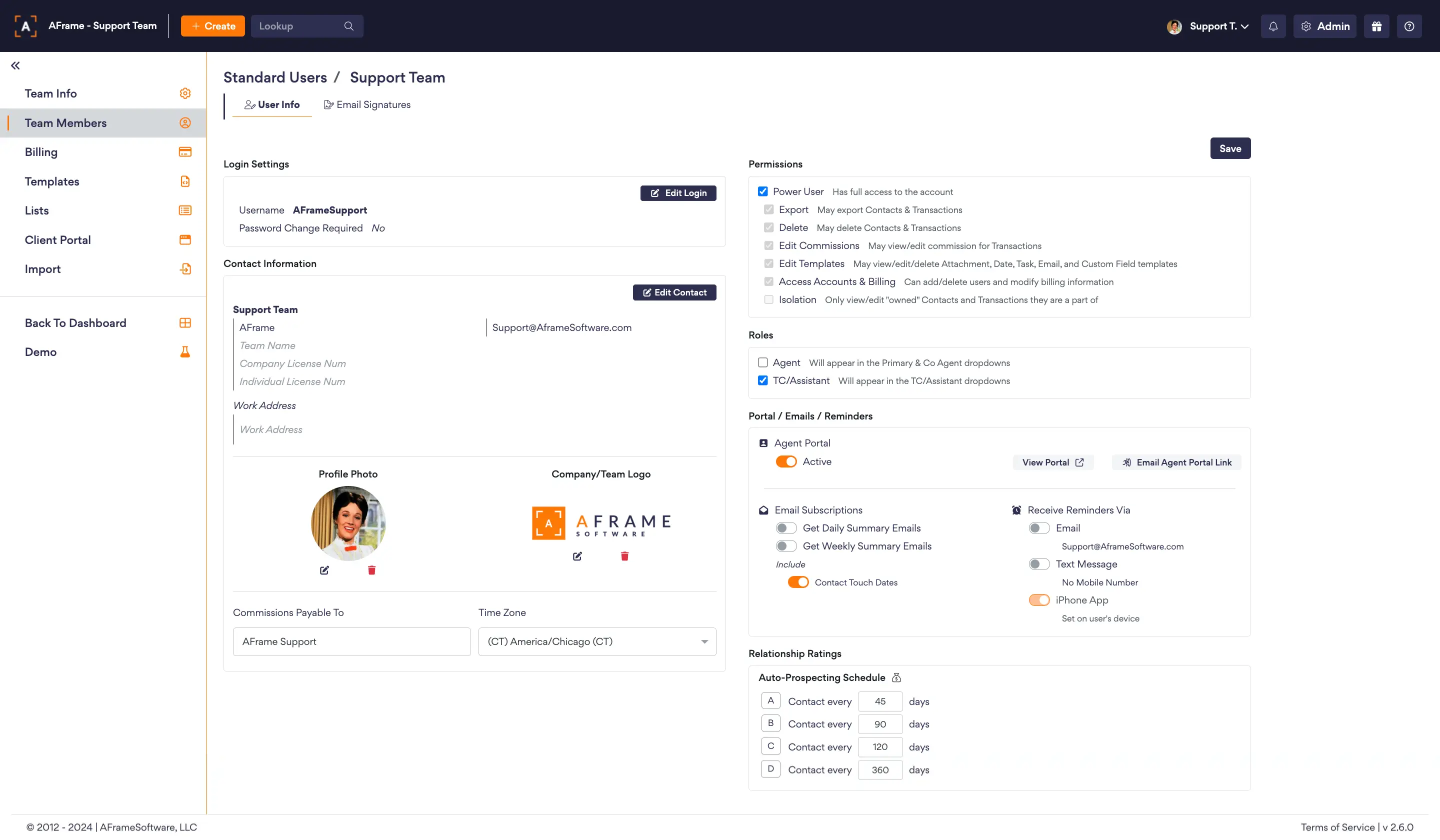Check the Agent role checkbox
Screen dimensions: 1440x840
tap(762, 362)
